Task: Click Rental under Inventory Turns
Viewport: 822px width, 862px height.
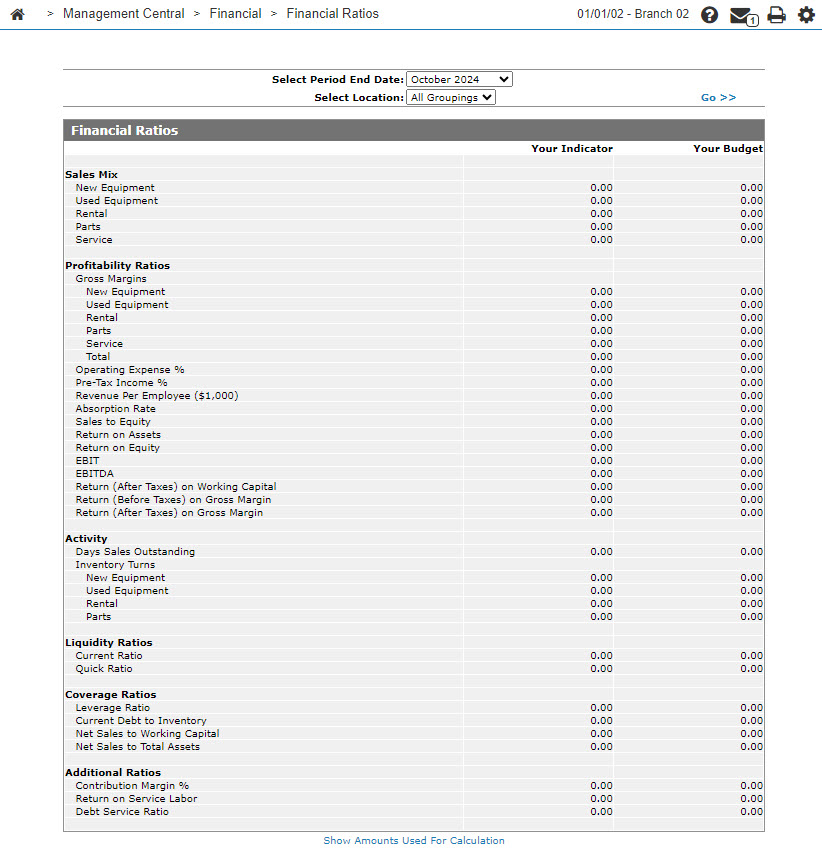Action: click(x=102, y=604)
